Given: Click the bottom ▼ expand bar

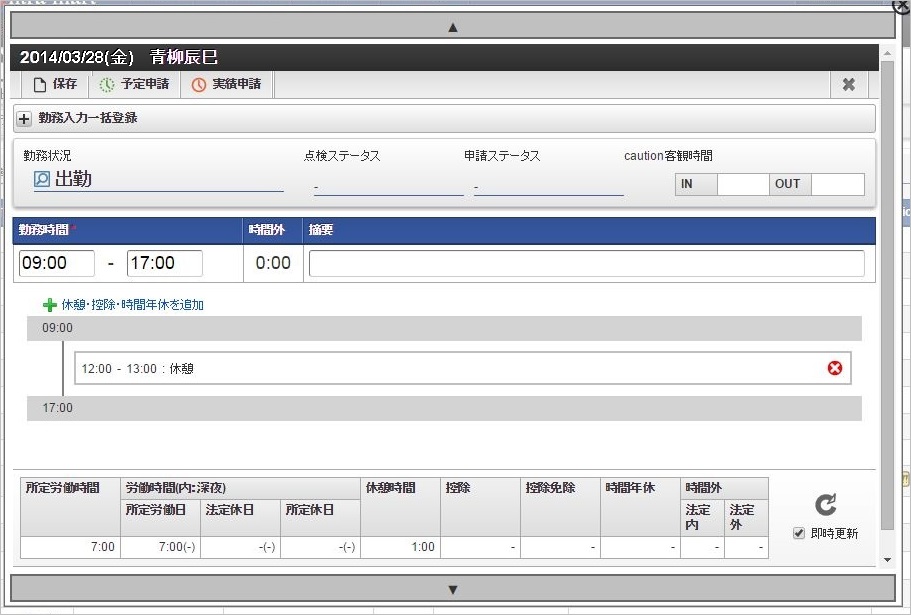Looking at the screenshot, I should coord(452,589).
